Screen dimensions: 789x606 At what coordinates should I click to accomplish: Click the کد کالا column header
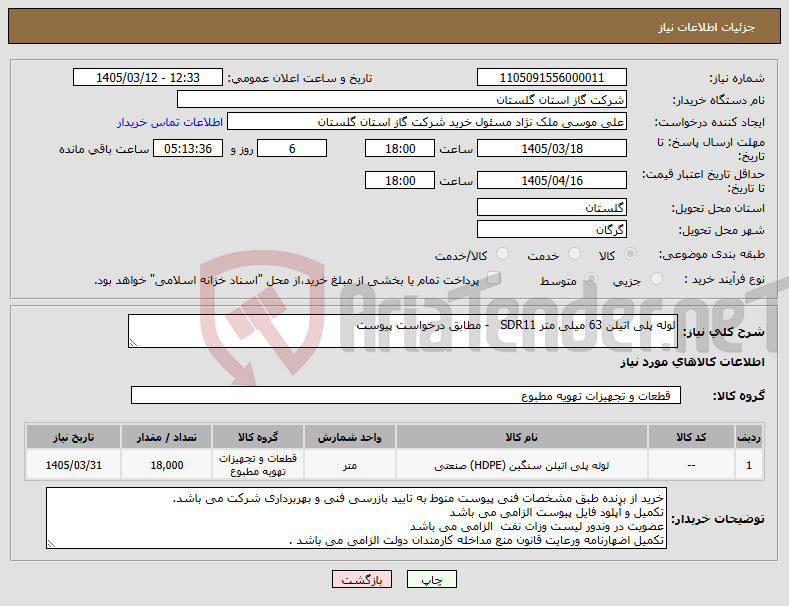click(x=691, y=437)
